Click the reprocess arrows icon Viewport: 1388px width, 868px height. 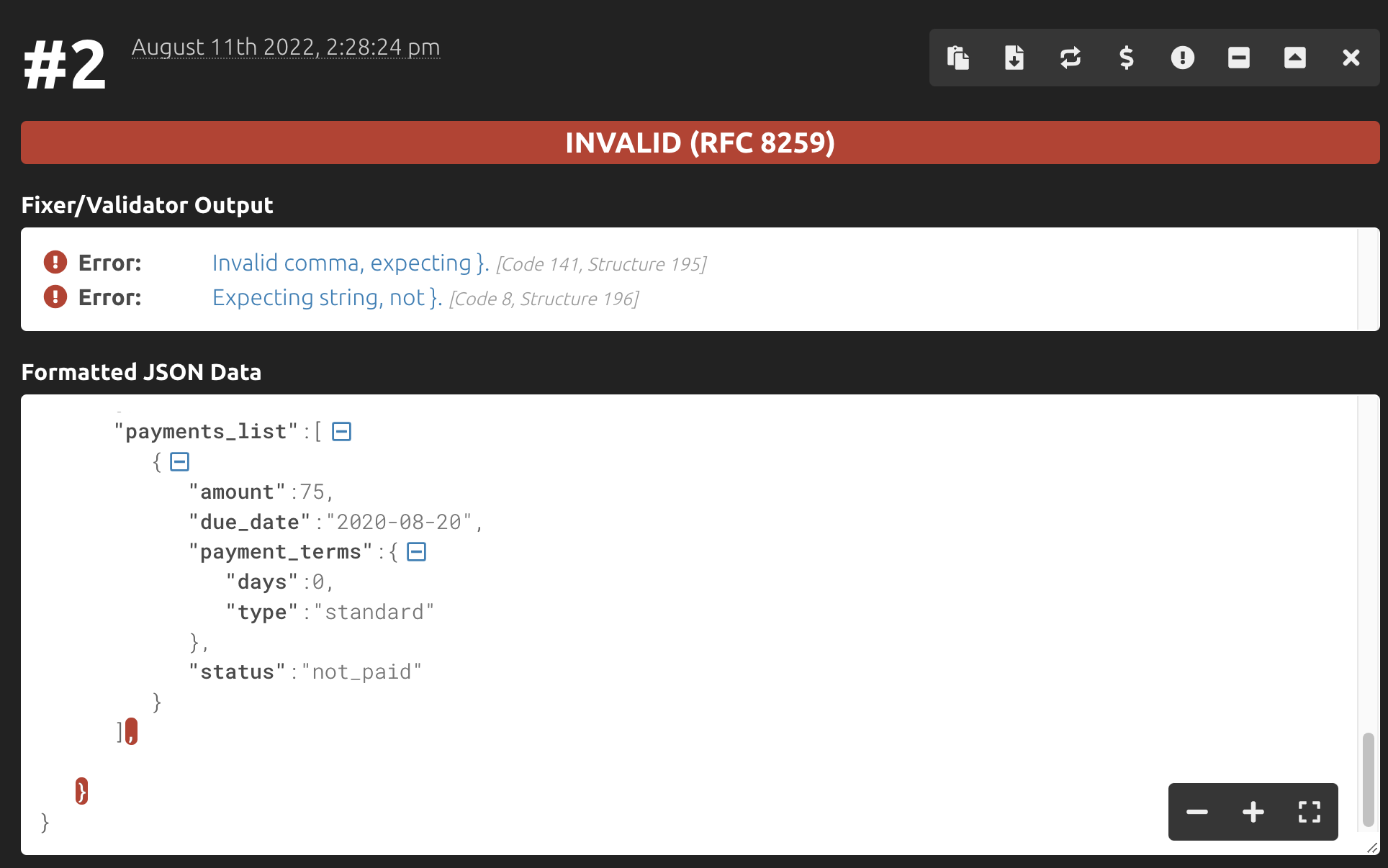pyautogui.click(x=1071, y=58)
